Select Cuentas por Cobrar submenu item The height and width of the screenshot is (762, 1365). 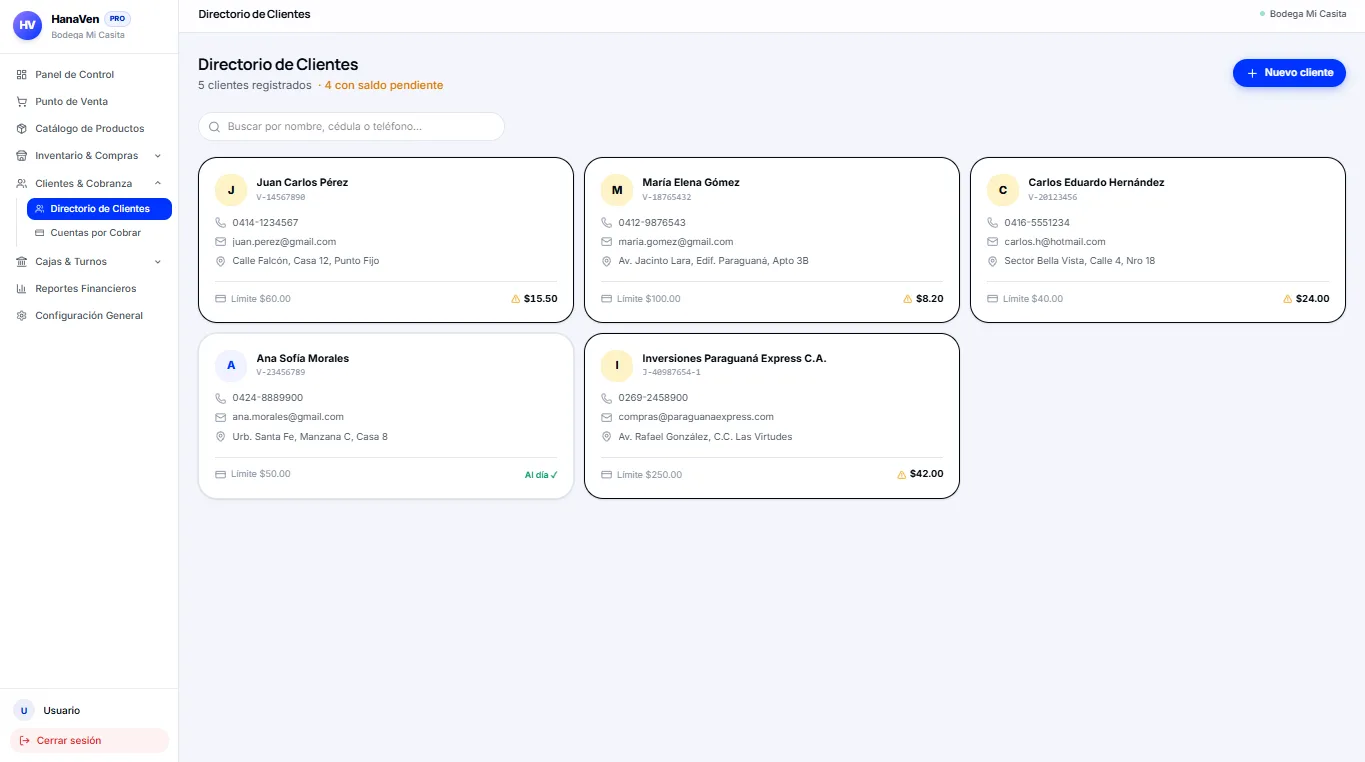[x=99, y=232]
